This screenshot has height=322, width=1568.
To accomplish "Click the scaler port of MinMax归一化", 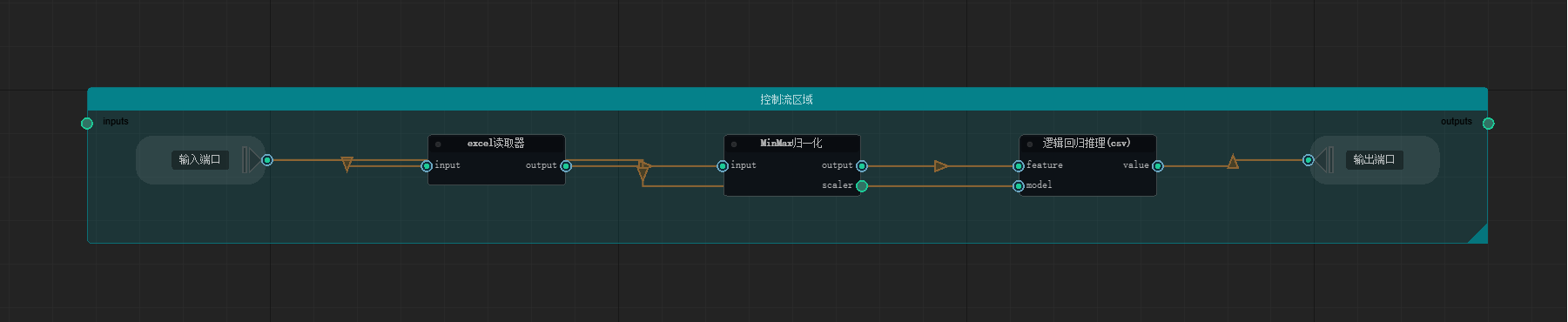I will tap(862, 185).
